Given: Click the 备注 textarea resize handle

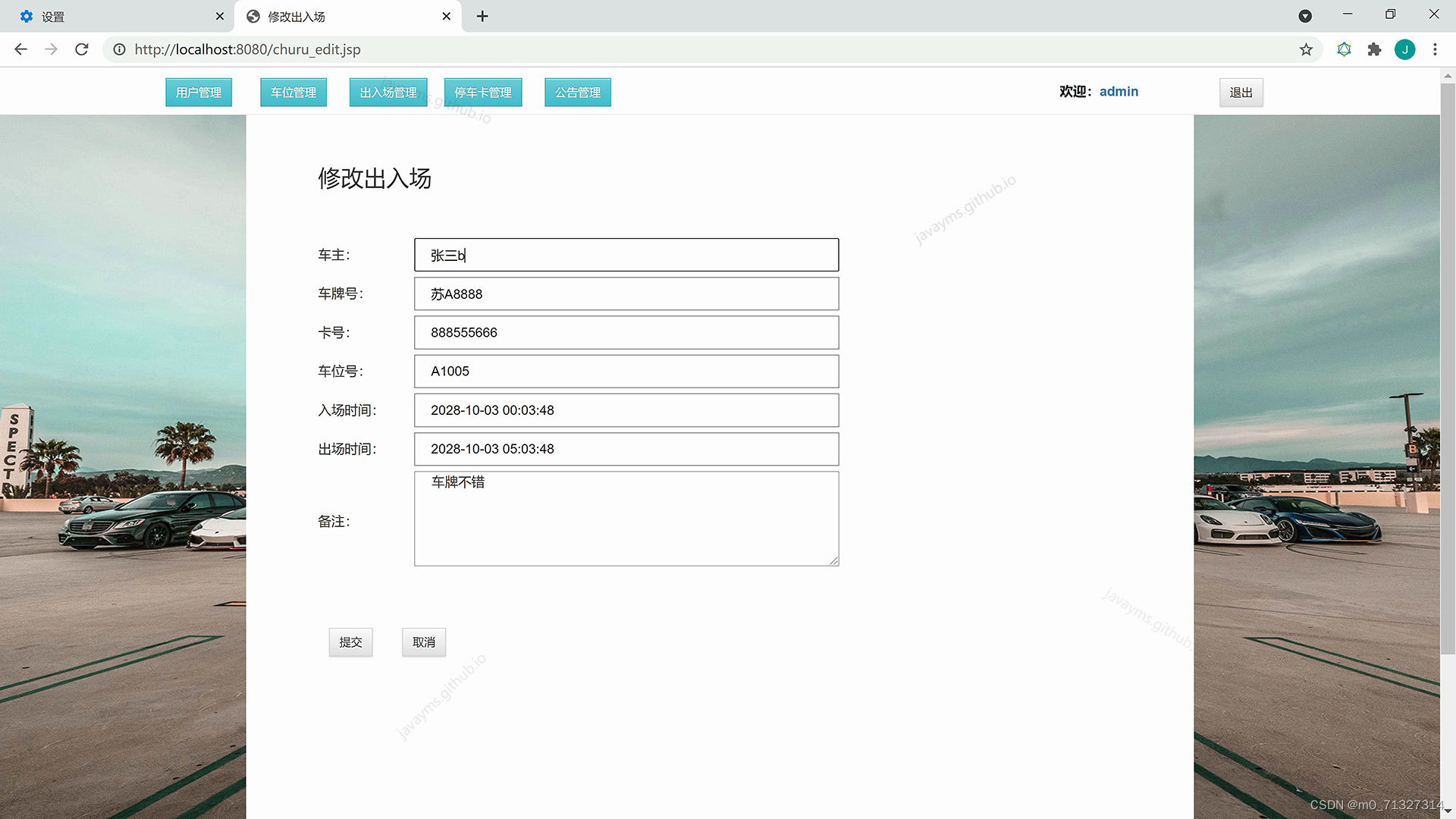Looking at the screenshot, I should (833, 560).
